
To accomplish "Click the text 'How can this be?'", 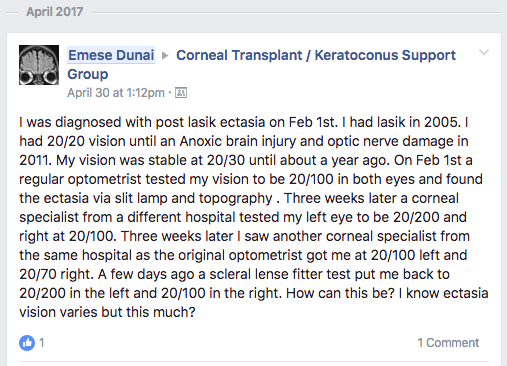I will pyautogui.click(x=340, y=293).
